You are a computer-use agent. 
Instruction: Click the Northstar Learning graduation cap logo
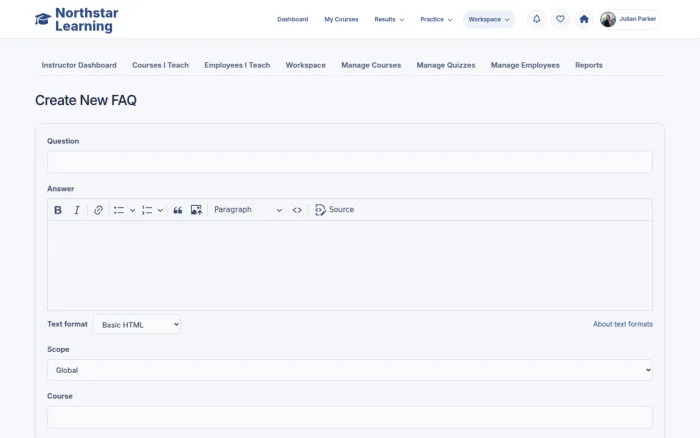click(x=43, y=19)
